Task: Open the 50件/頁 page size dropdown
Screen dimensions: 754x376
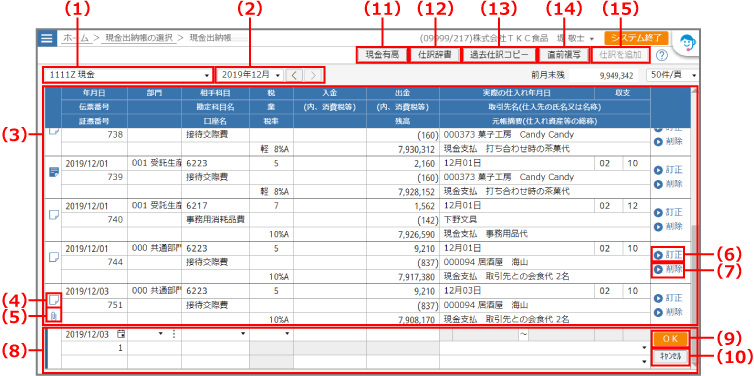Action: (x=672, y=75)
